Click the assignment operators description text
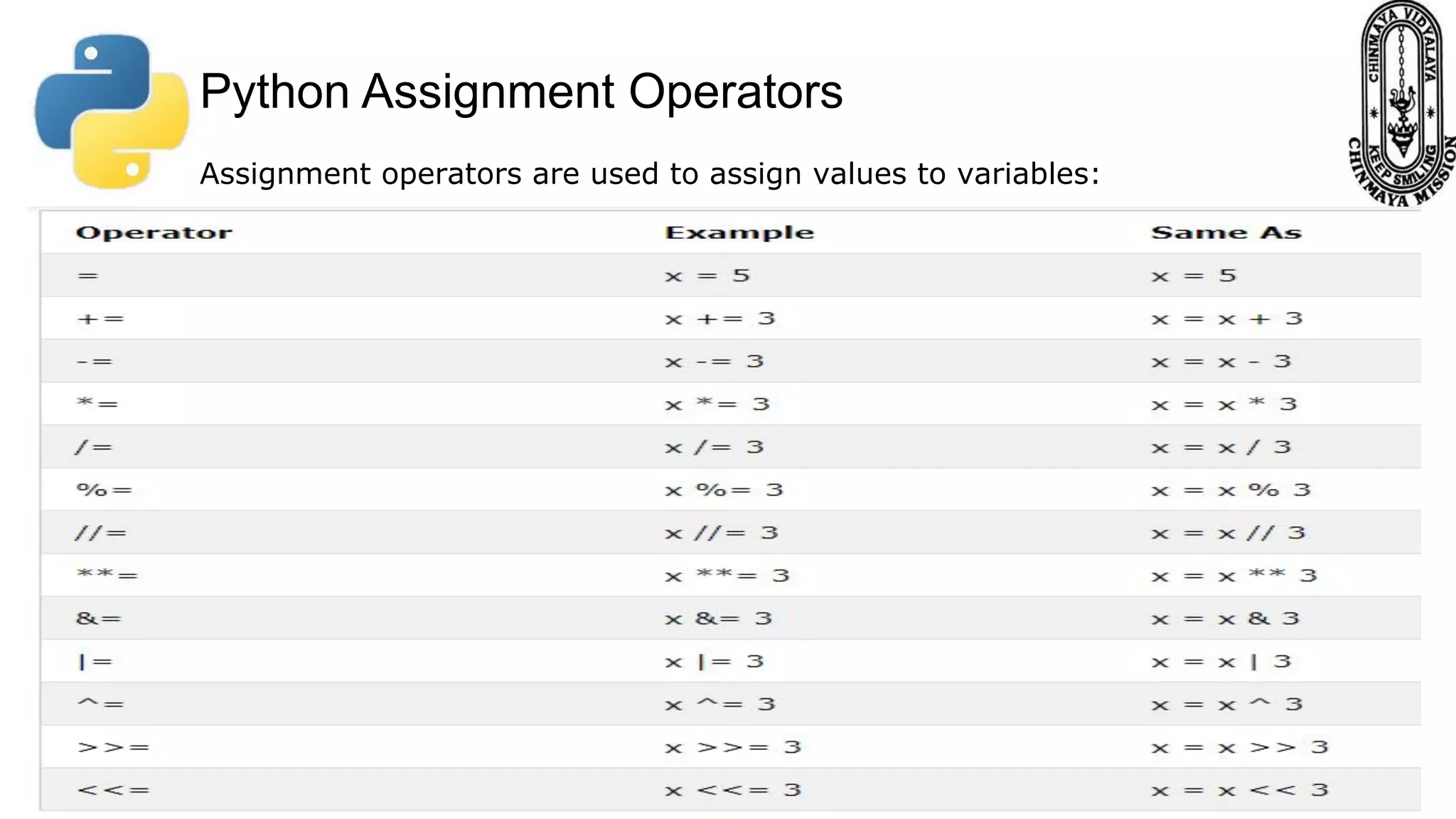1456x819 pixels. pyautogui.click(x=649, y=173)
